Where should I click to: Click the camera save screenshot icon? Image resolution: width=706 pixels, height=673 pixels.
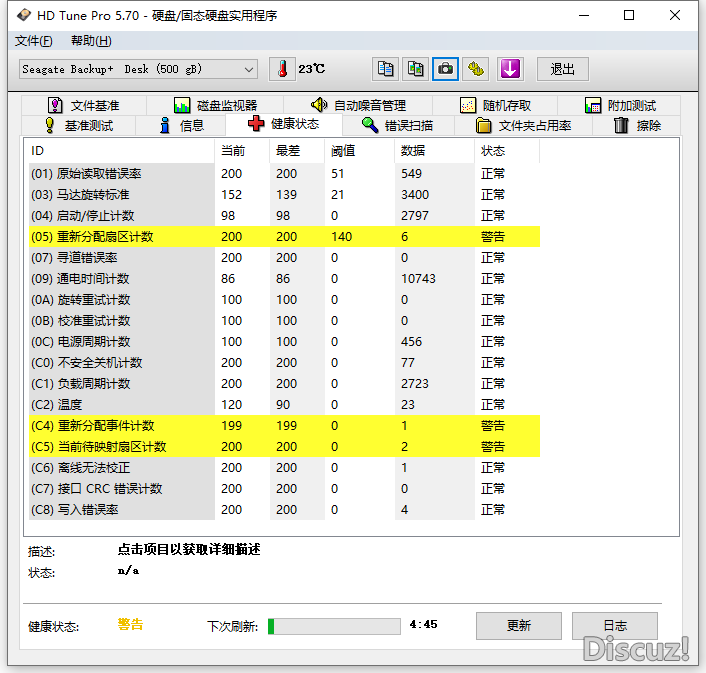[445, 69]
